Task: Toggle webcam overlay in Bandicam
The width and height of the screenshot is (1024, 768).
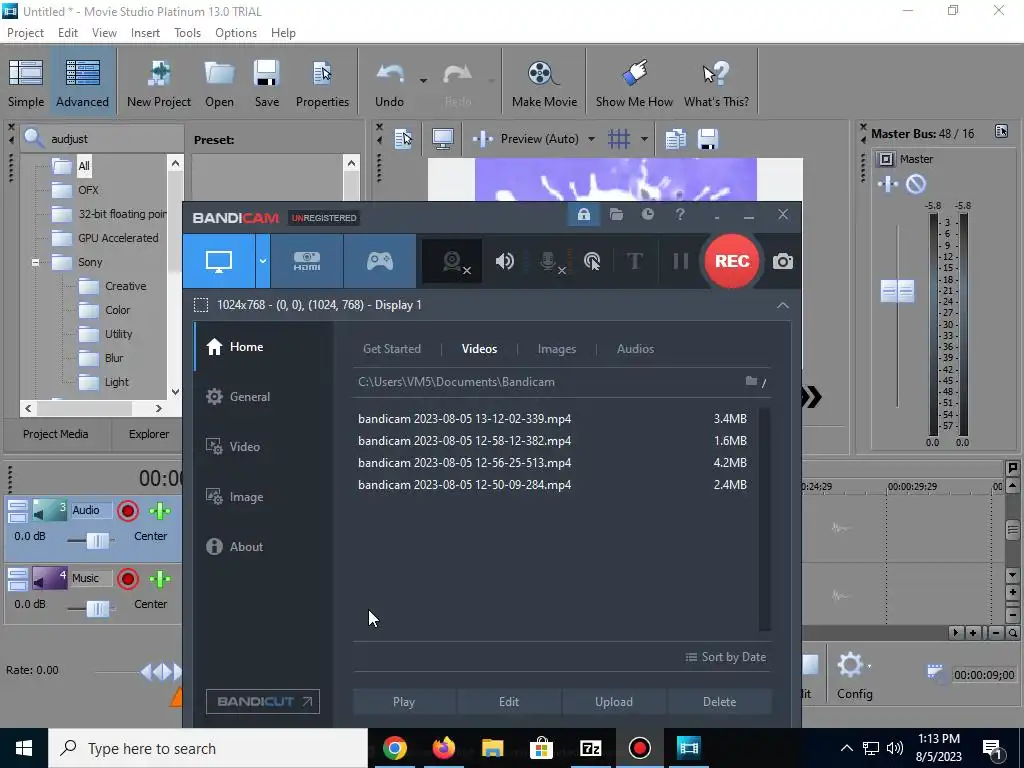Action: [452, 261]
